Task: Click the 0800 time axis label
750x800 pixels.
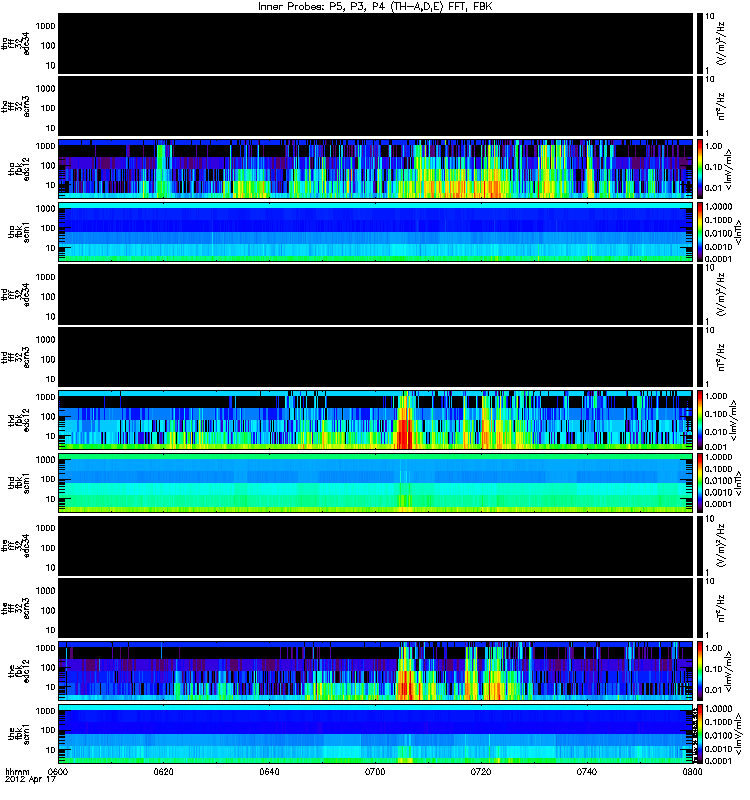Action: click(x=692, y=772)
